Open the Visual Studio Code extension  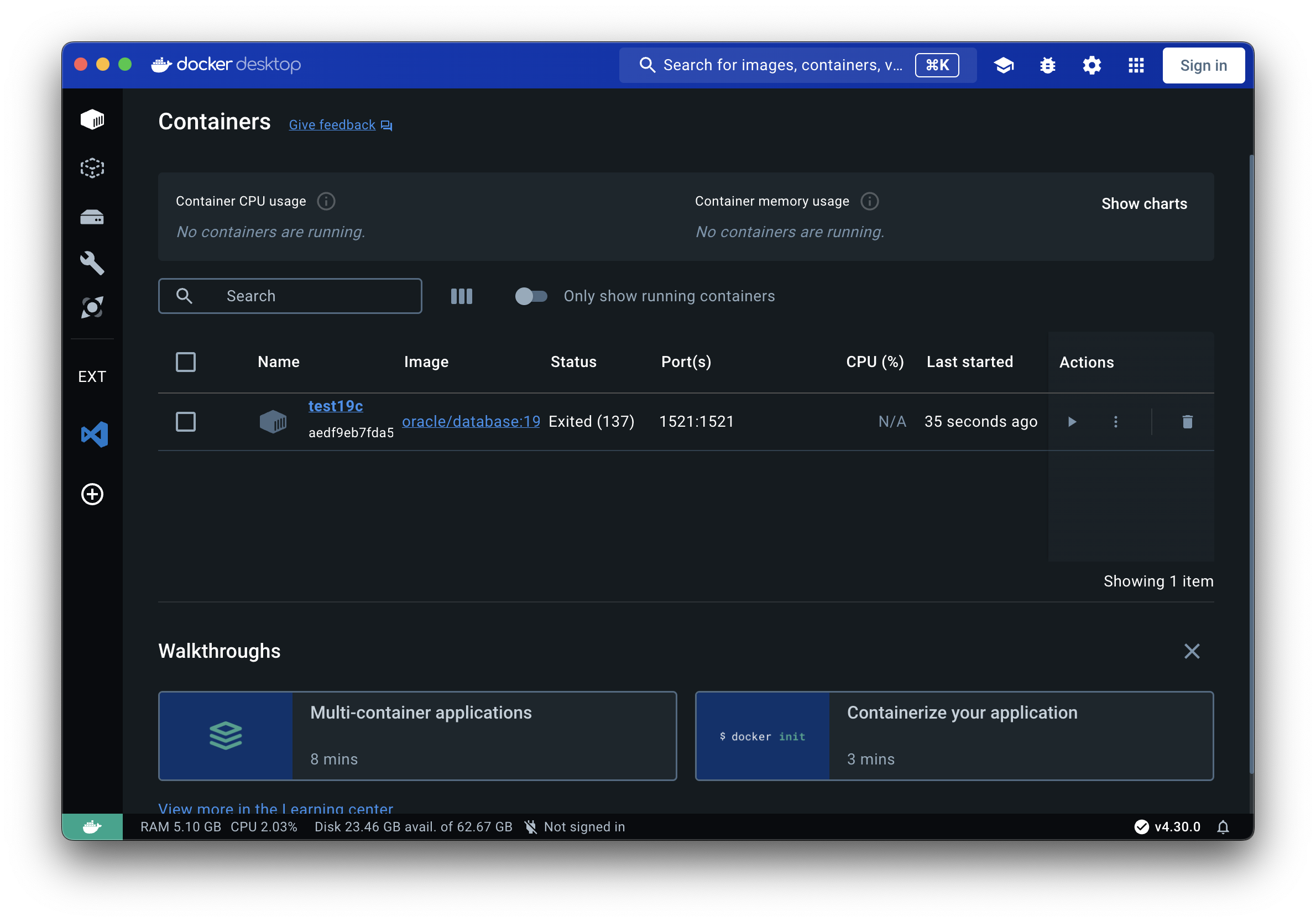[94, 434]
